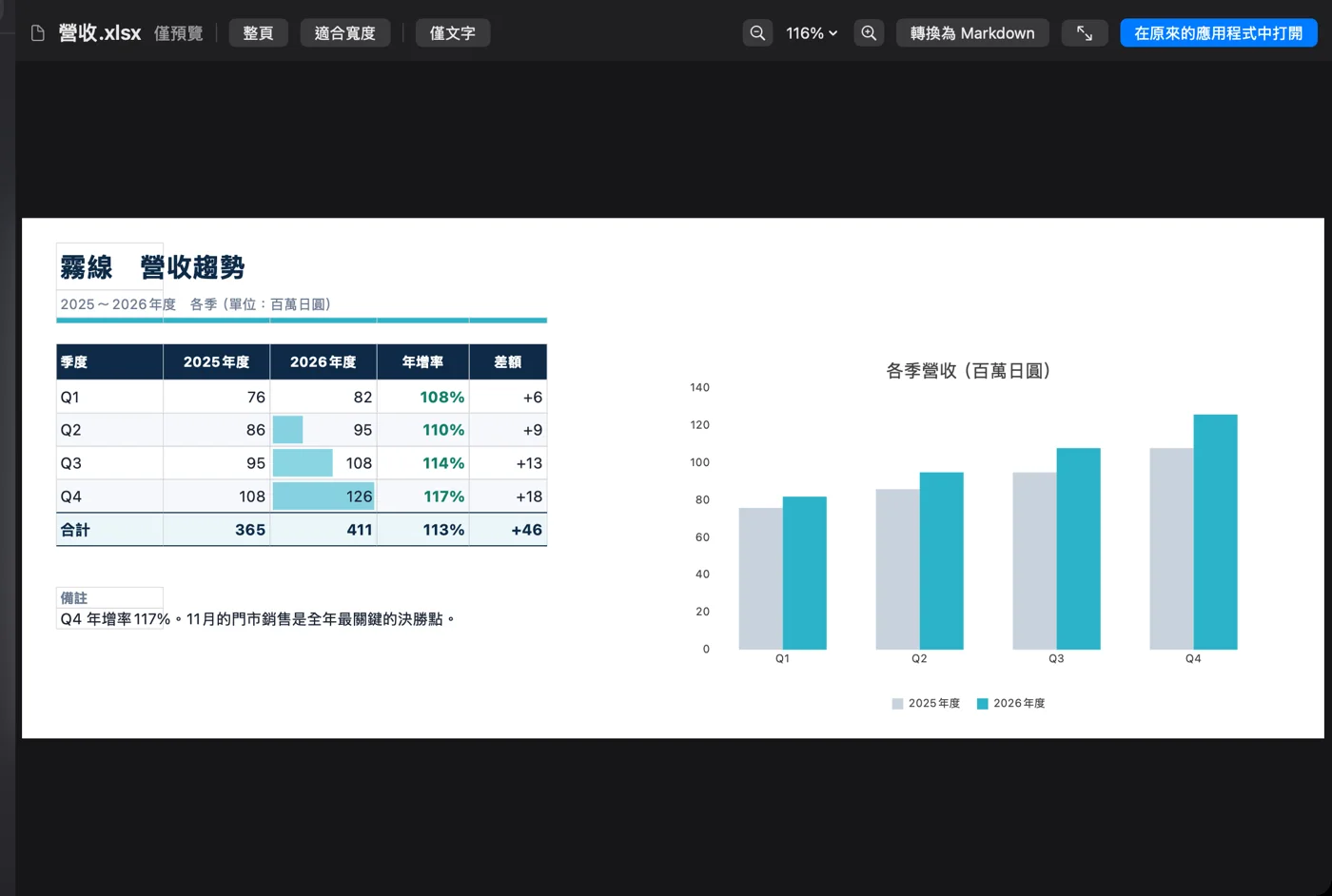The width and height of the screenshot is (1332, 896).
Task: Click the zoom out magnifier icon
Action: (757, 33)
